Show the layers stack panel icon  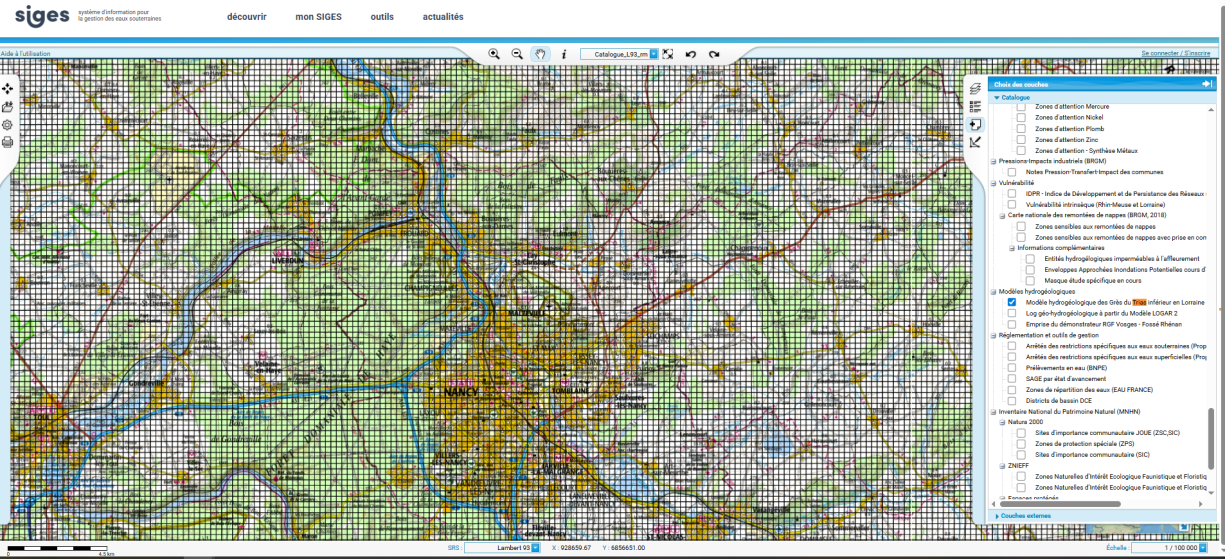(x=975, y=88)
